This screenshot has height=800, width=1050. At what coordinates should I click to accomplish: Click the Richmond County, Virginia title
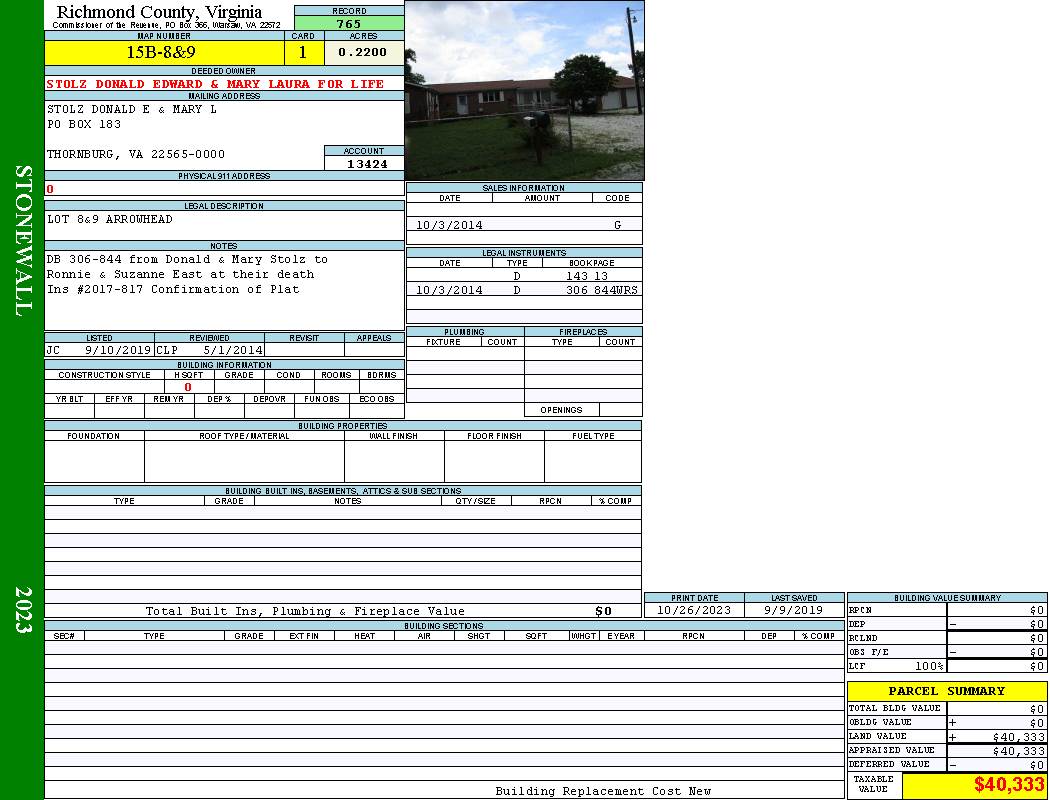[159, 12]
